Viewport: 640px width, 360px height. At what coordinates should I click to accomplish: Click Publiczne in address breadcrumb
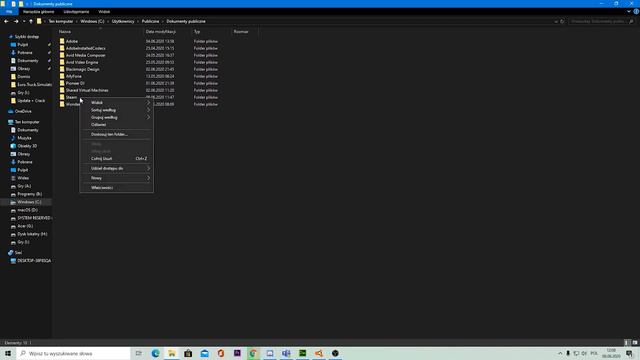[x=150, y=21]
